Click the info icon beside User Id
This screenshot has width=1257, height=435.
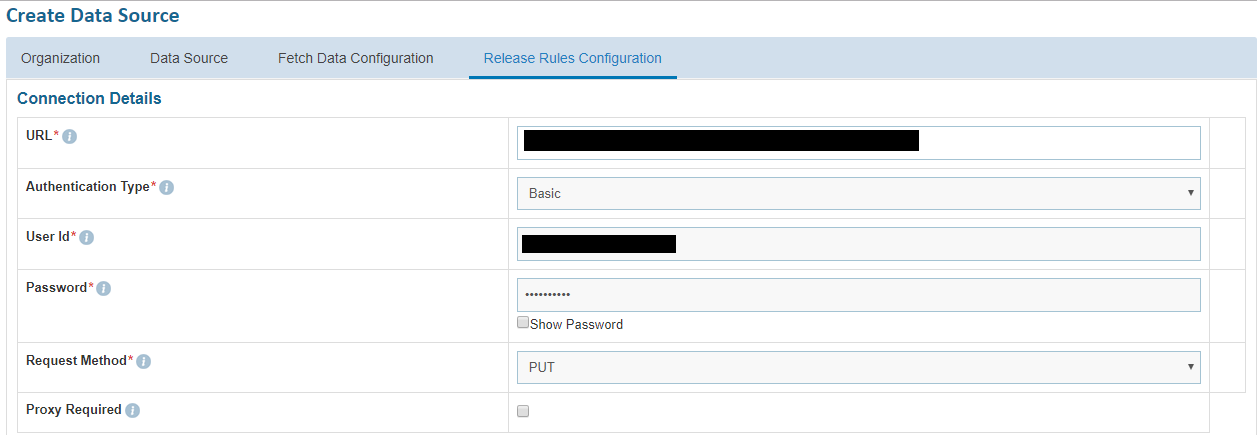87,238
